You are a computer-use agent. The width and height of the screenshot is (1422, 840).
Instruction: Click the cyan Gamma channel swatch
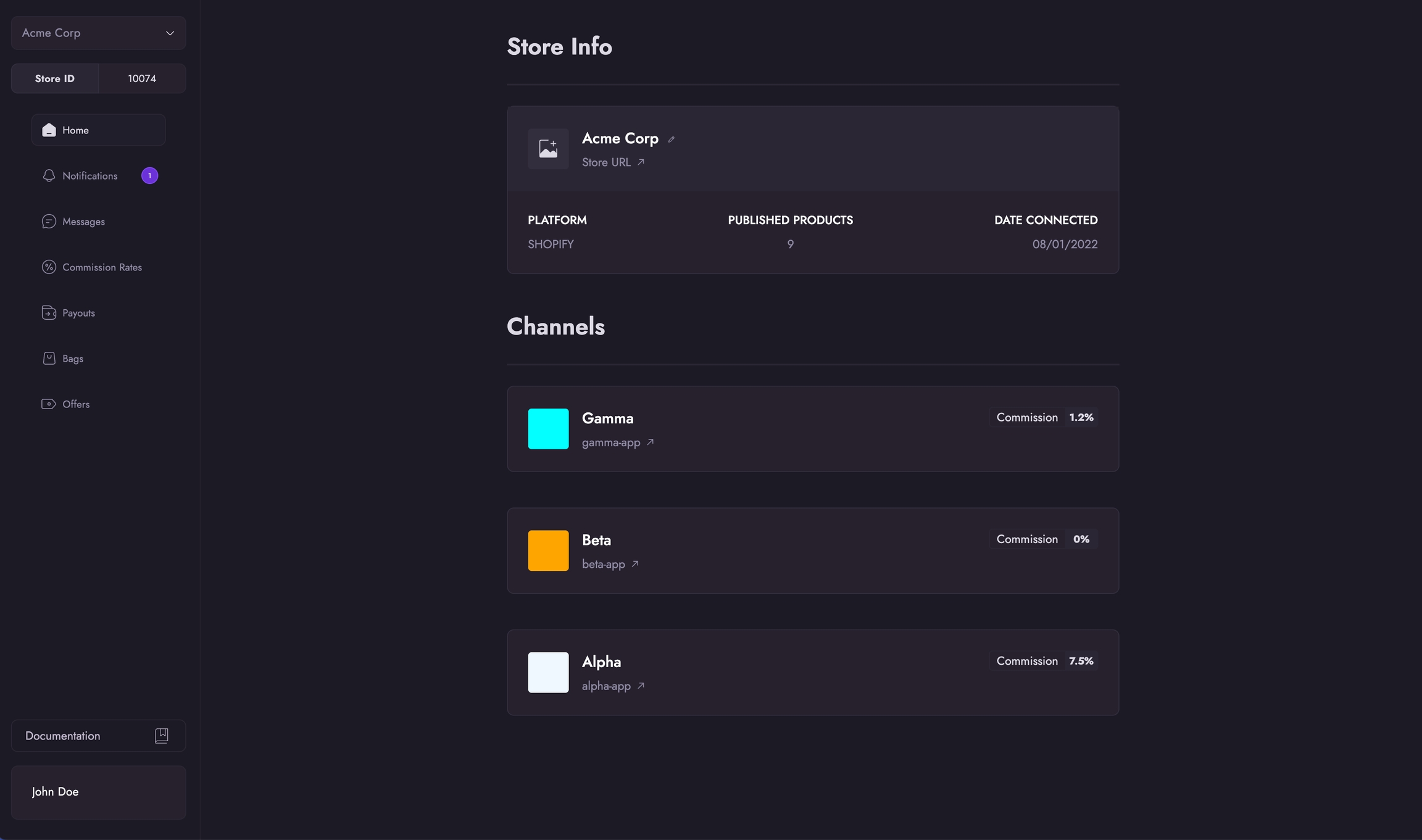tap(548, 429)
